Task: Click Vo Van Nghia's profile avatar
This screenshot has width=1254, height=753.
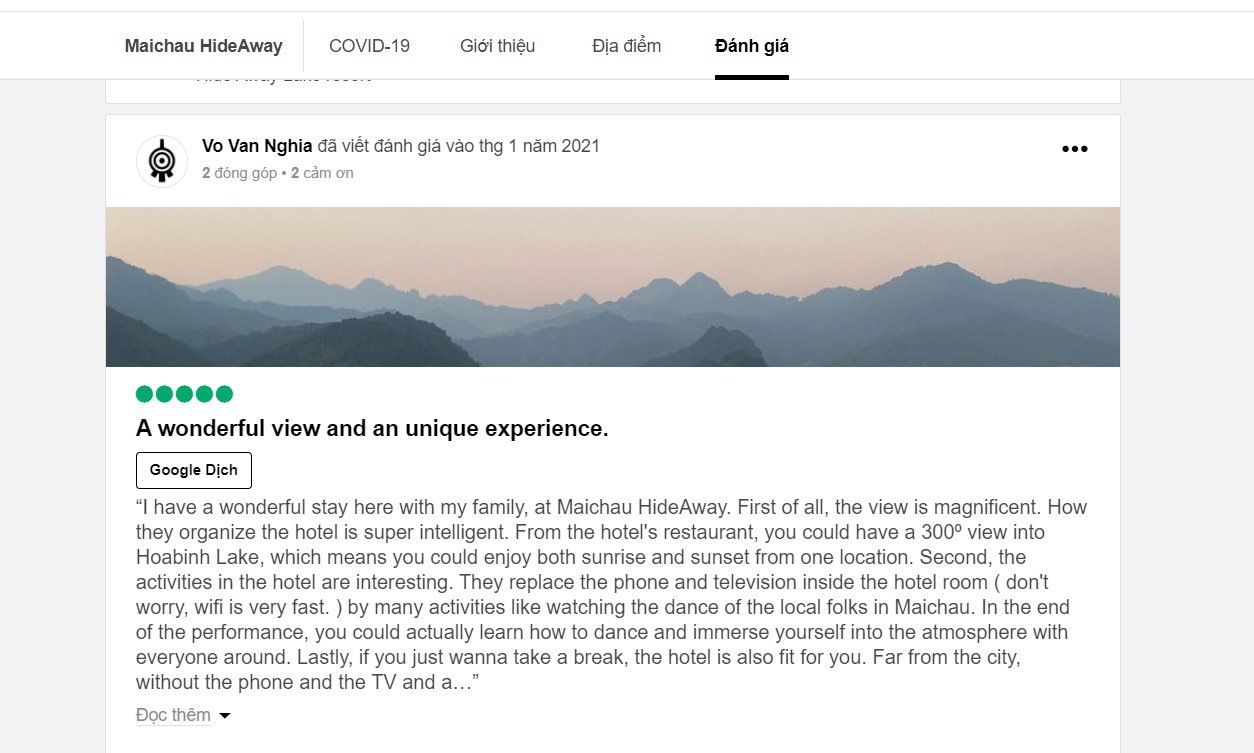Action: pos(162,161)
